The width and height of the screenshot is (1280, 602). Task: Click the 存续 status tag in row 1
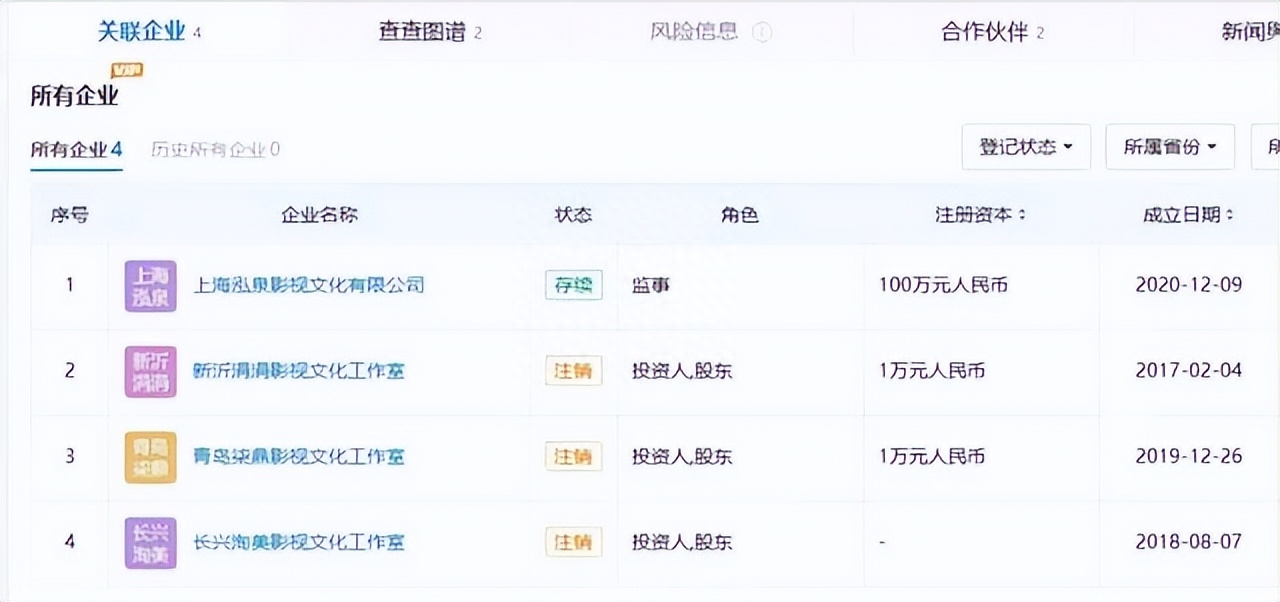coord(573,285)
